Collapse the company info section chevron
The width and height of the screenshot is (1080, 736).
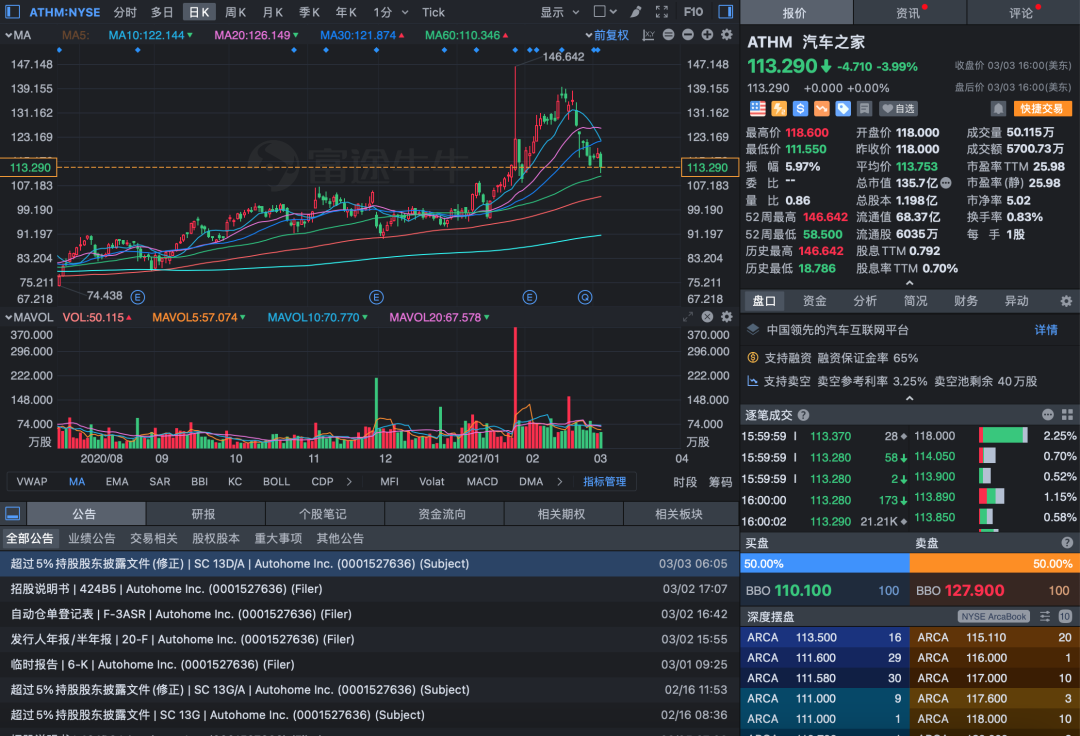pyautogui.click(x=909, y=398)
